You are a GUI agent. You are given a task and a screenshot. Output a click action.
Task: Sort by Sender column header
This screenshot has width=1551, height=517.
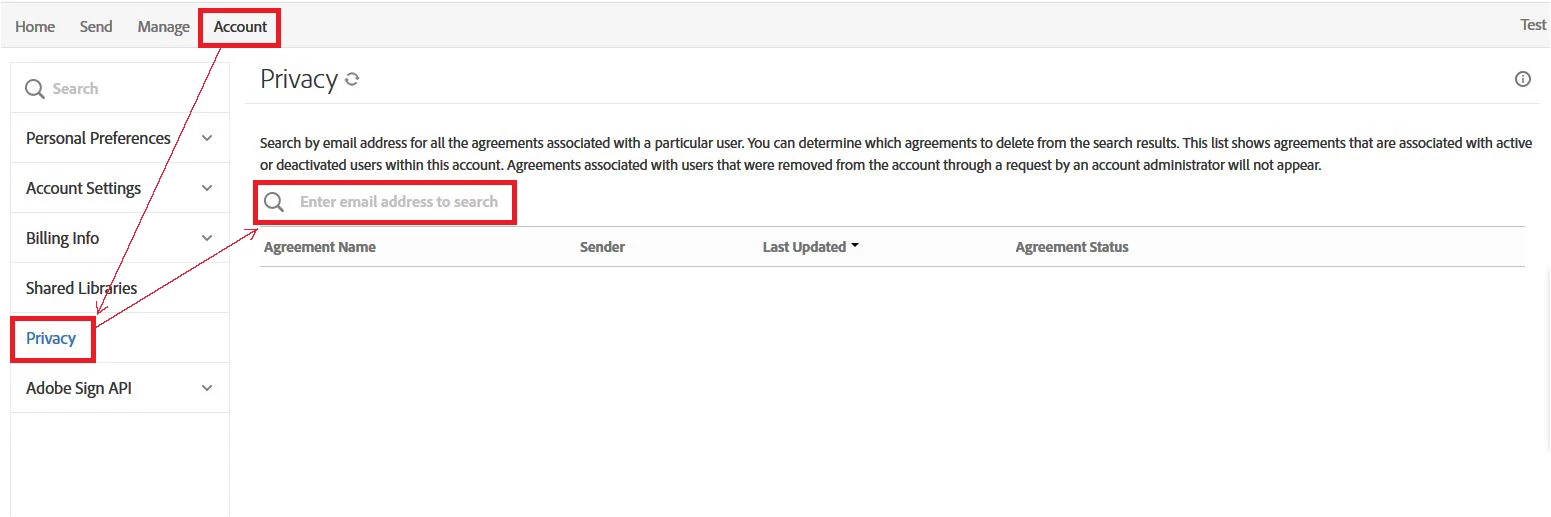tap(602, 247)
